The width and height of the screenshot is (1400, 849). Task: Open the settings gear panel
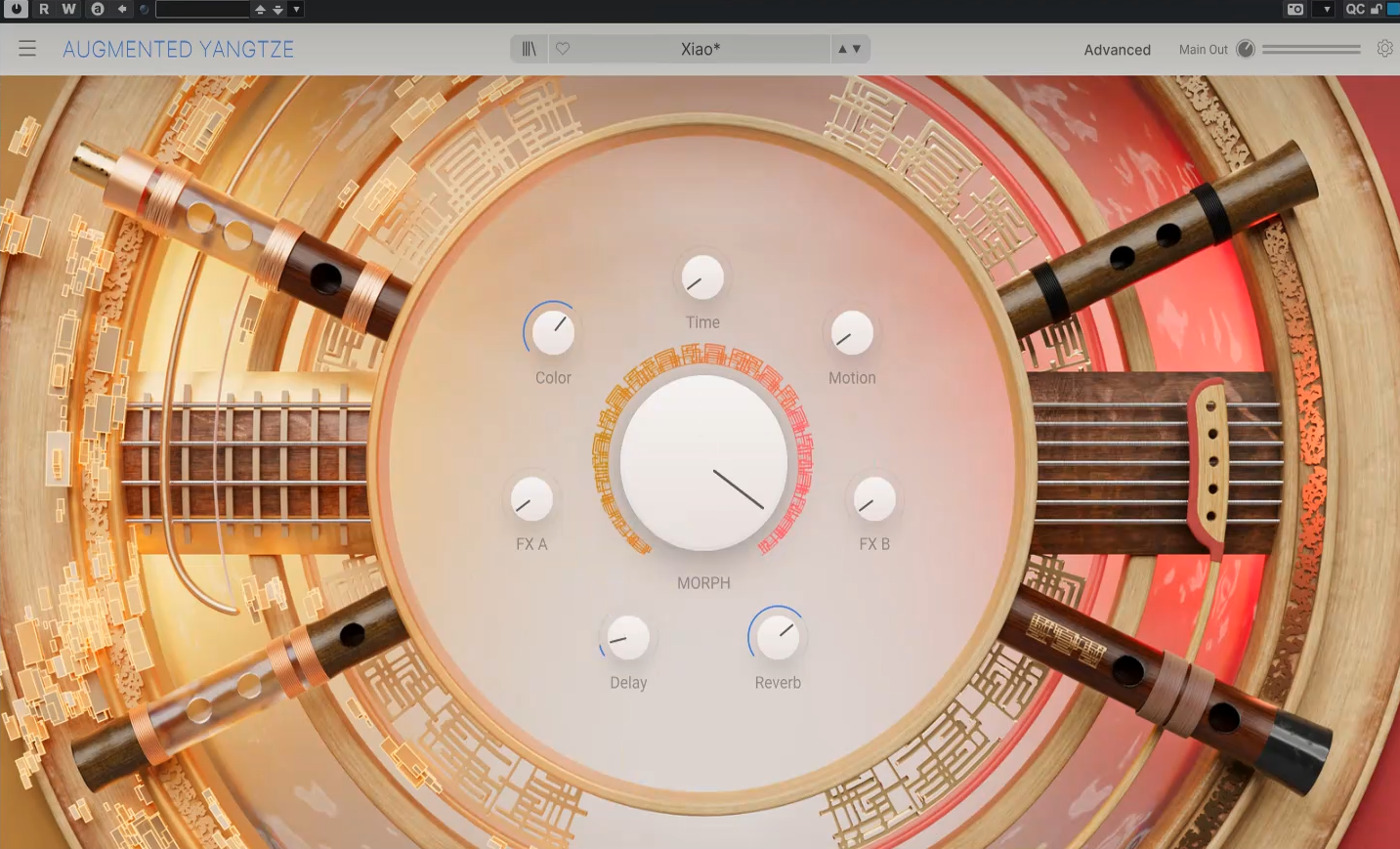(1384, 49)
